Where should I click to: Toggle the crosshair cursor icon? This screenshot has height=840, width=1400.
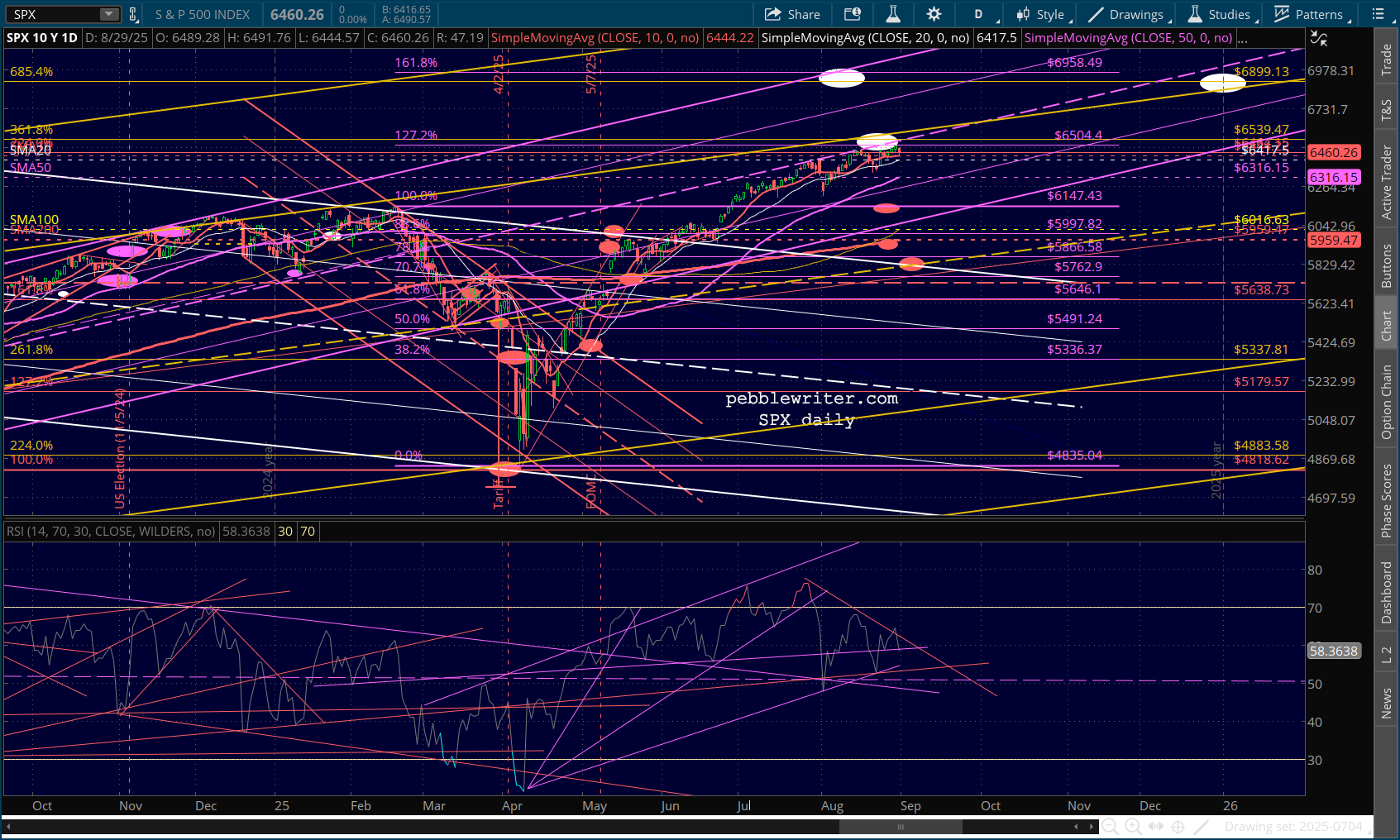[1178, 826]
